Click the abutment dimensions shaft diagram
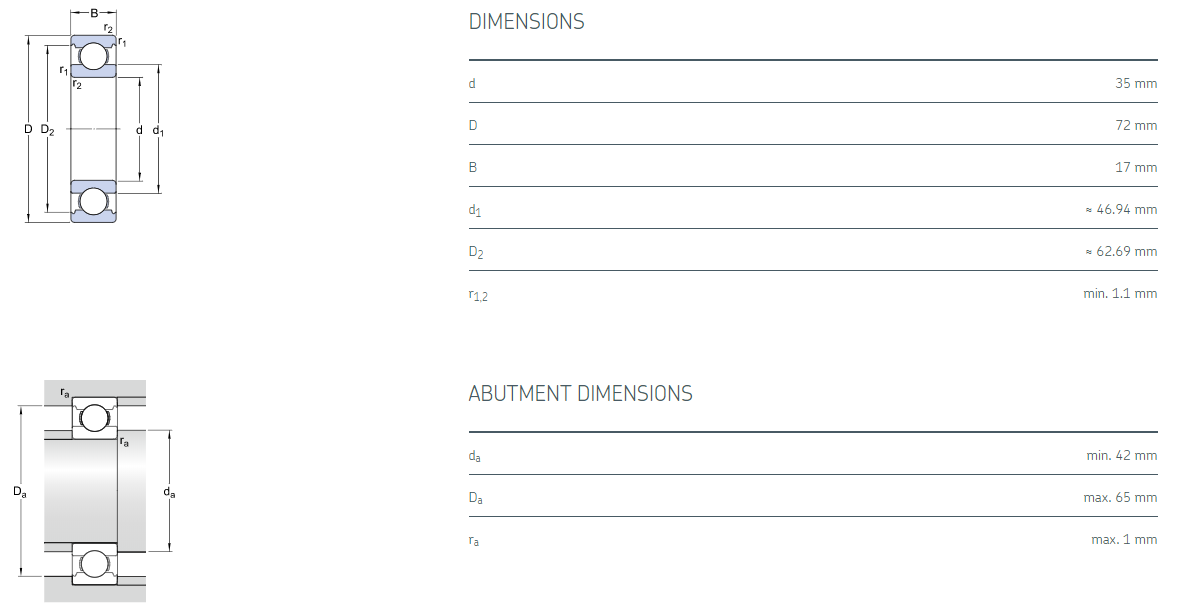Viewport: 1185px width, 613px height. pyautogui.click(x=95, y=491)
